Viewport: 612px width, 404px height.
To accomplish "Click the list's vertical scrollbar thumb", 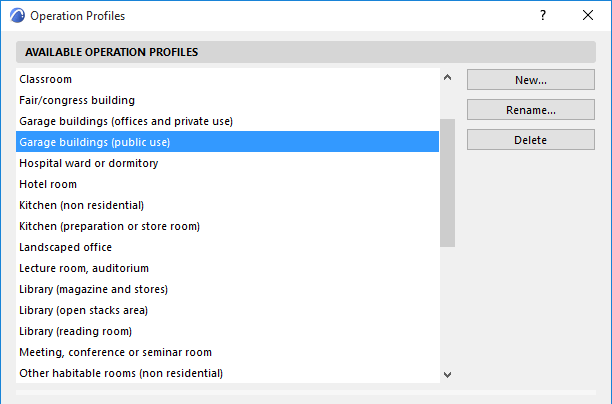I will coord(447,183).
